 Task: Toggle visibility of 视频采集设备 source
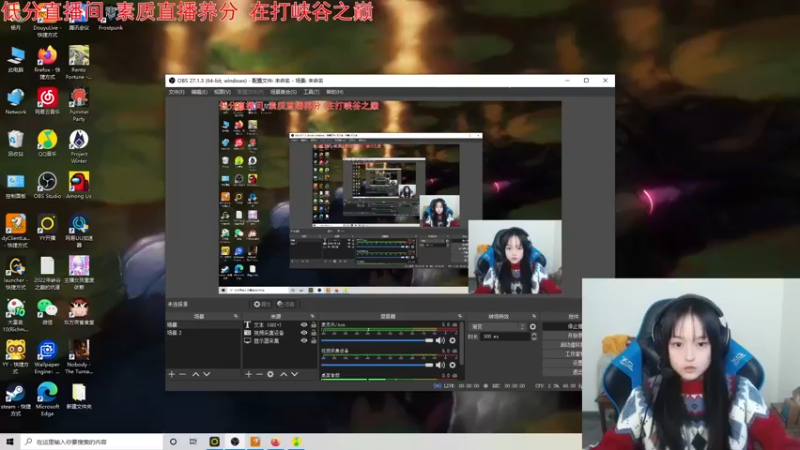click(304, 333)
